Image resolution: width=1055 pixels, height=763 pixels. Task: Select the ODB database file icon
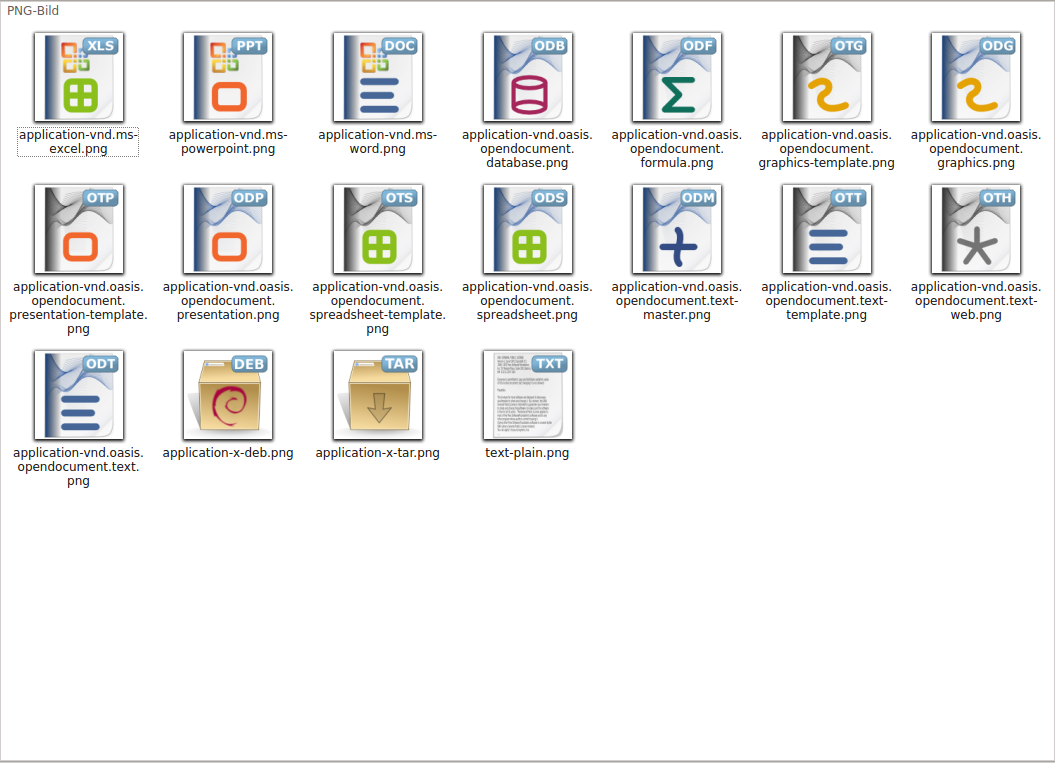click(x=528, y=77)
